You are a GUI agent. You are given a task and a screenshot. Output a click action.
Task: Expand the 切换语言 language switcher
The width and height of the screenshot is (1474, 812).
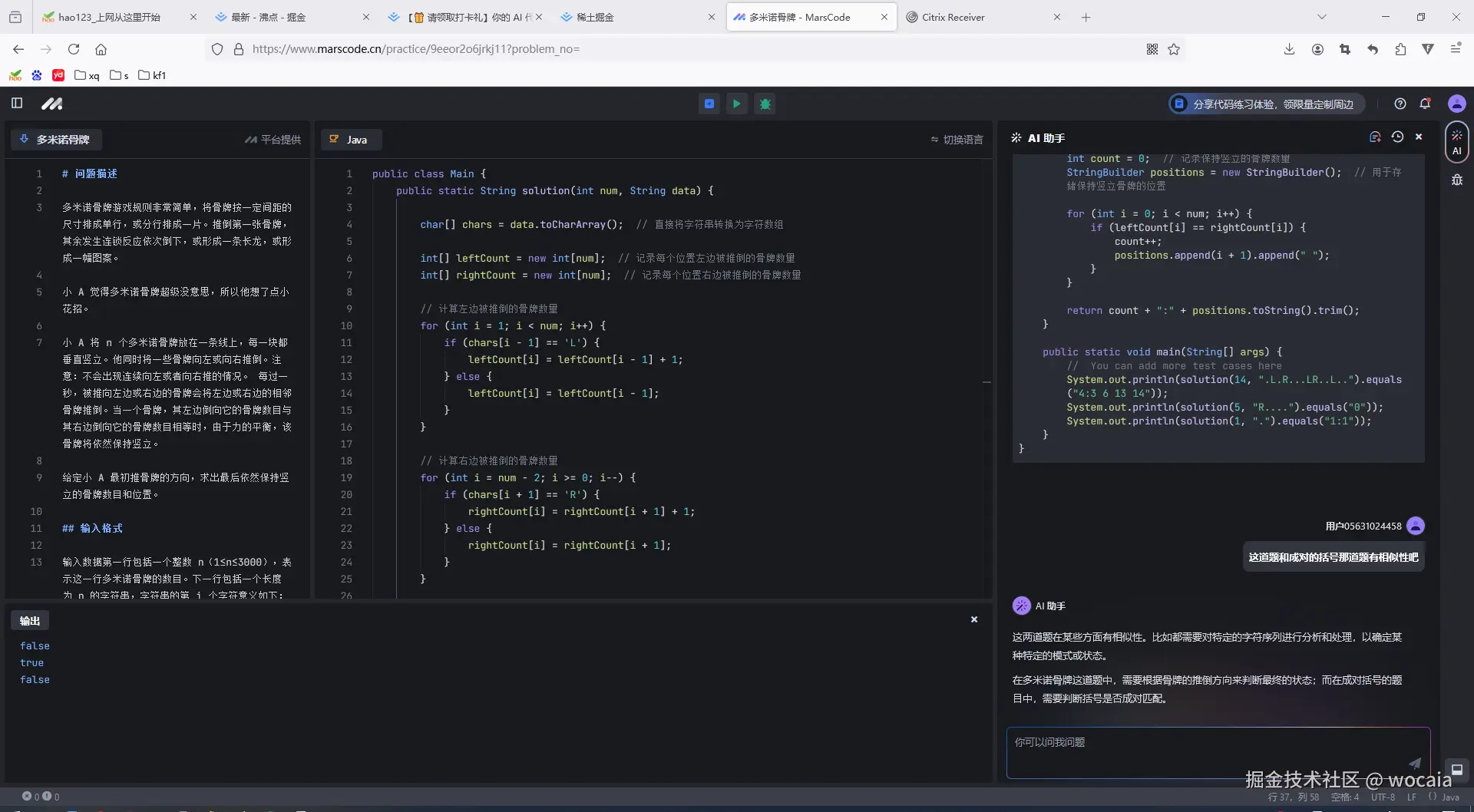(x=957, y=140)
